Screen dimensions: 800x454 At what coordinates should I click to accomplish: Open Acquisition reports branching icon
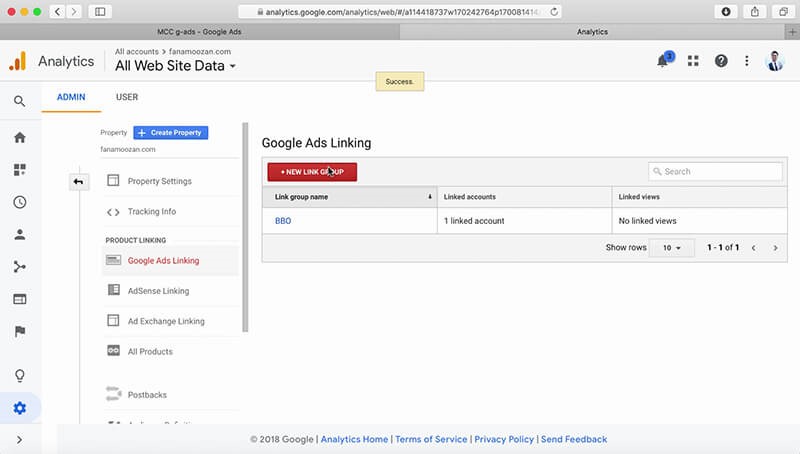(x=19, y=267)
